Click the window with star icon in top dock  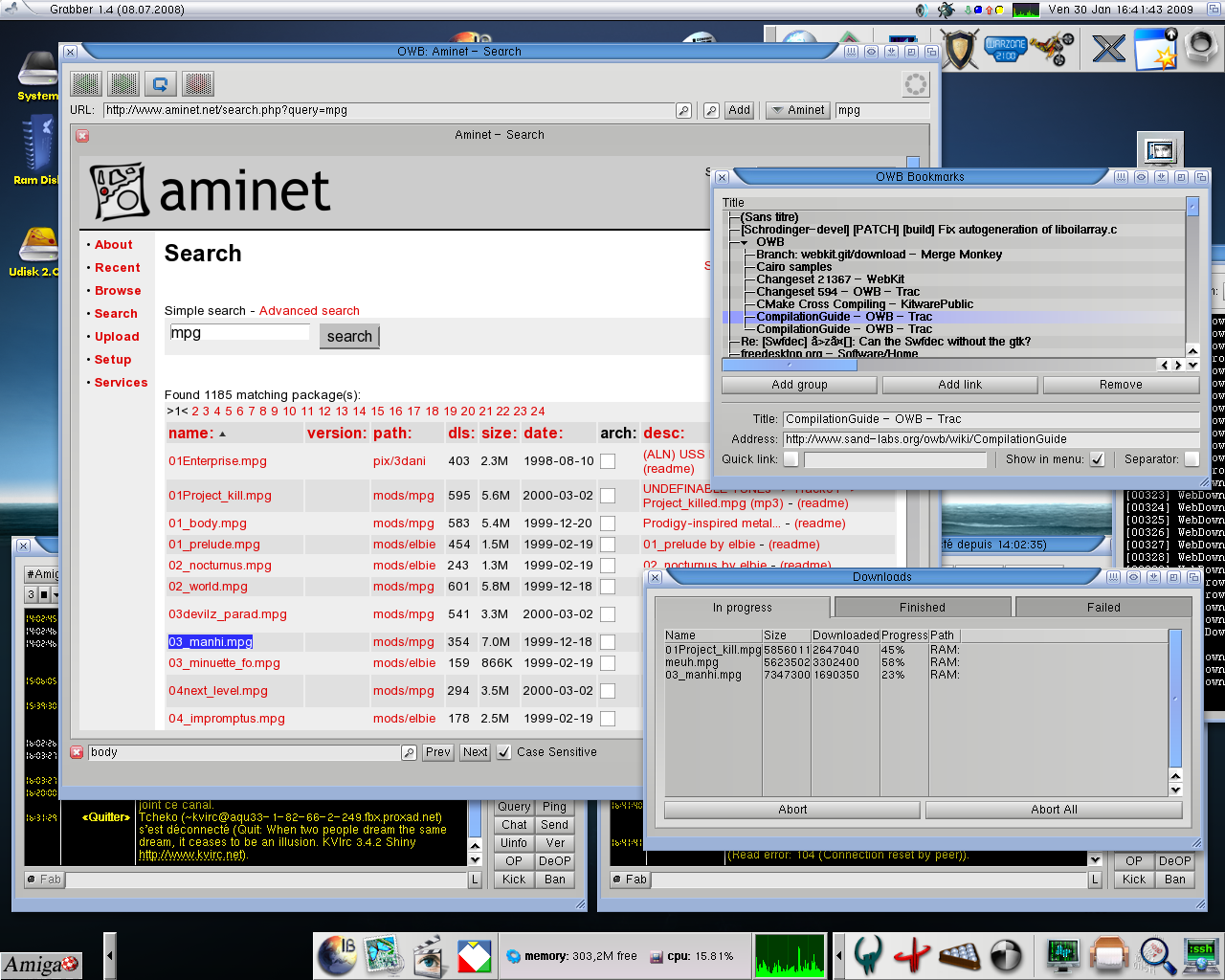tap(1155, 49)
